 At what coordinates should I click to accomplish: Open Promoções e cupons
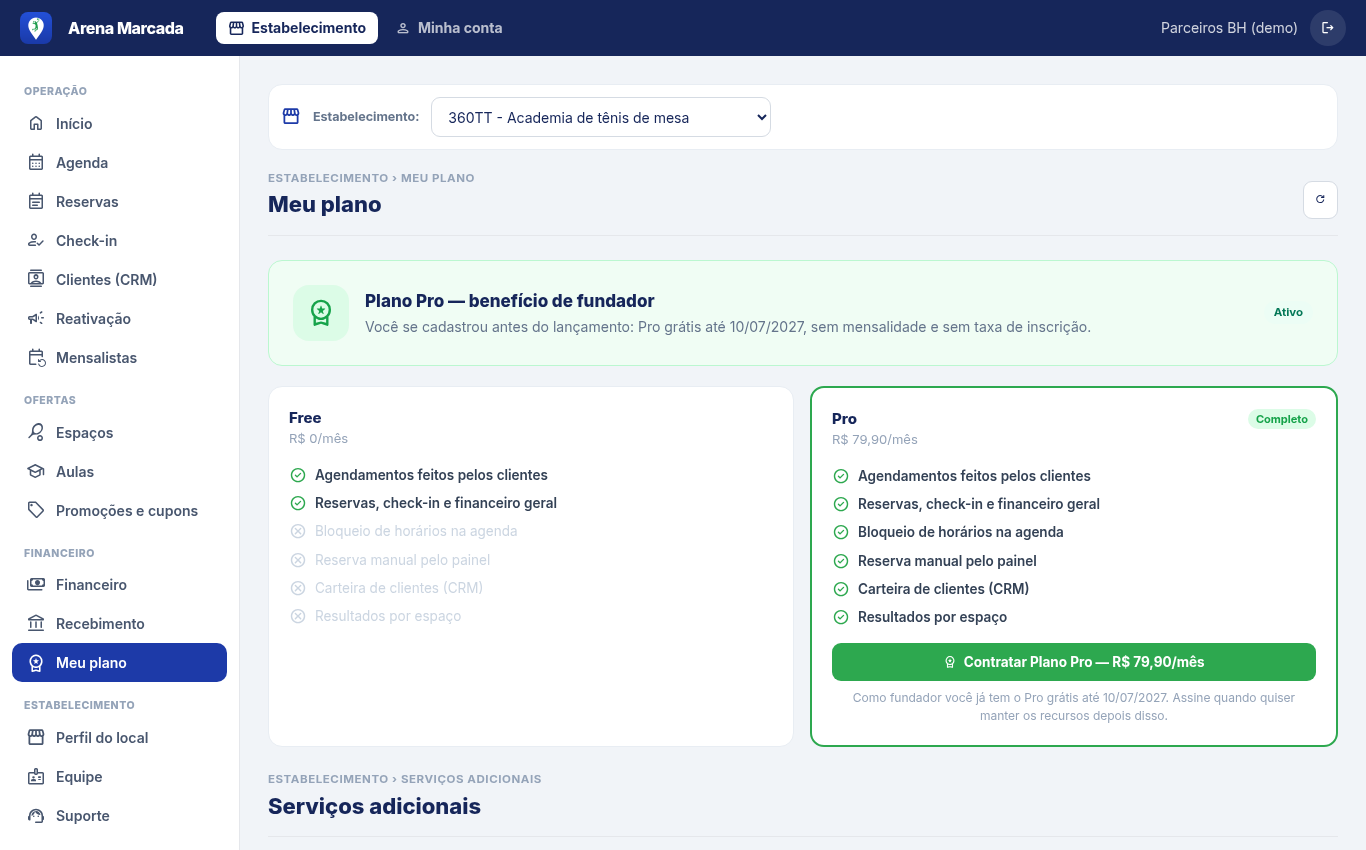click(119, 511)
